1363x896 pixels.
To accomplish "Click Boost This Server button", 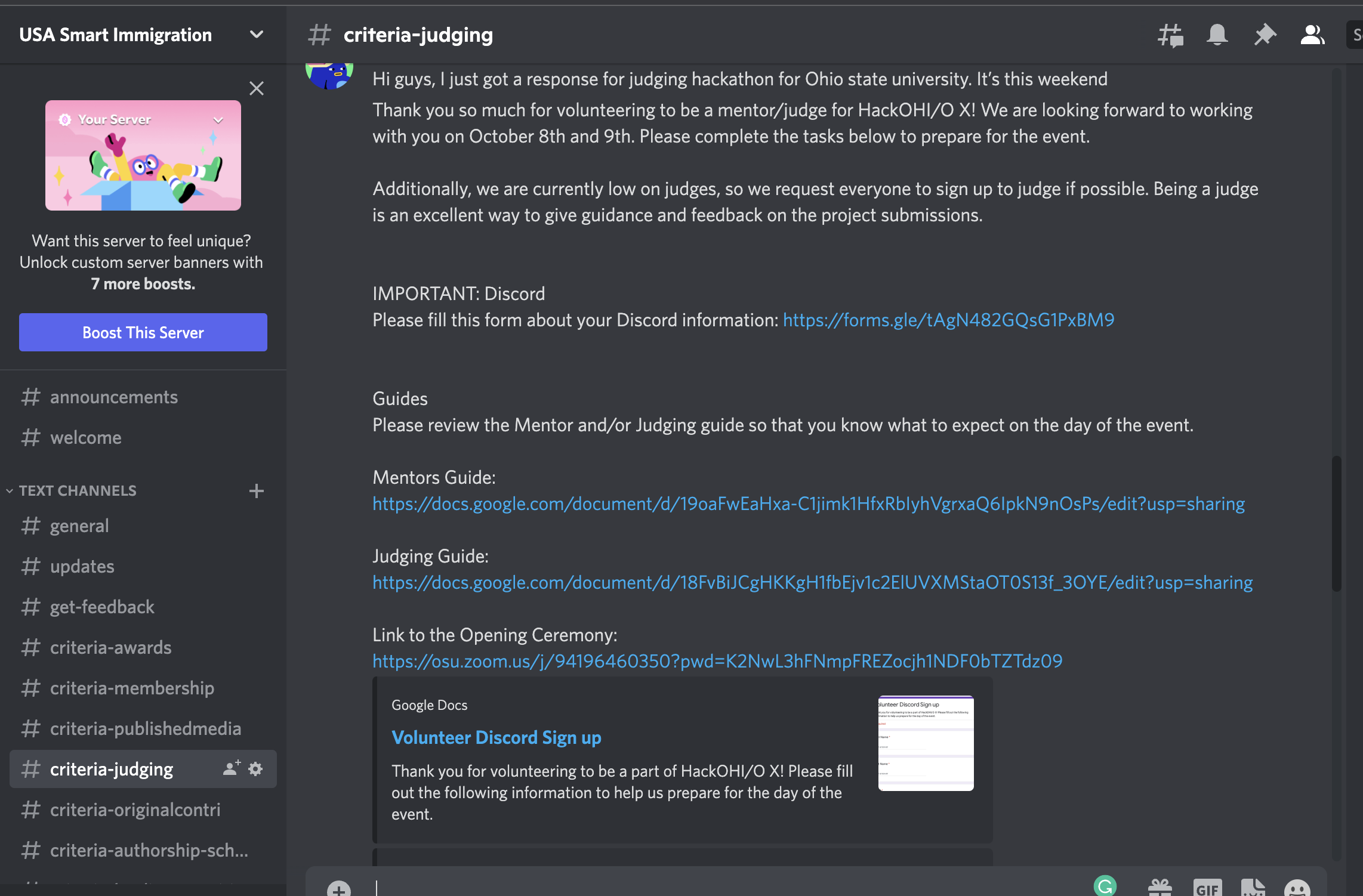I will (x=143, y=332).
